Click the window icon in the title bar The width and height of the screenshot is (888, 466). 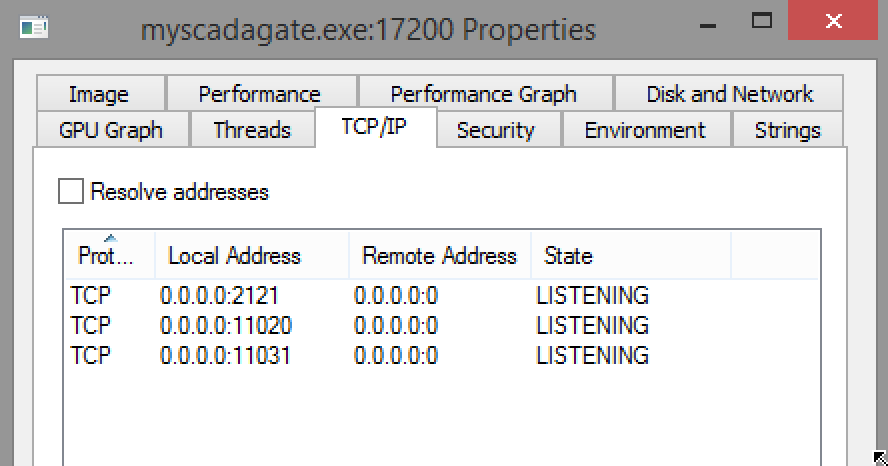(33, 27)
